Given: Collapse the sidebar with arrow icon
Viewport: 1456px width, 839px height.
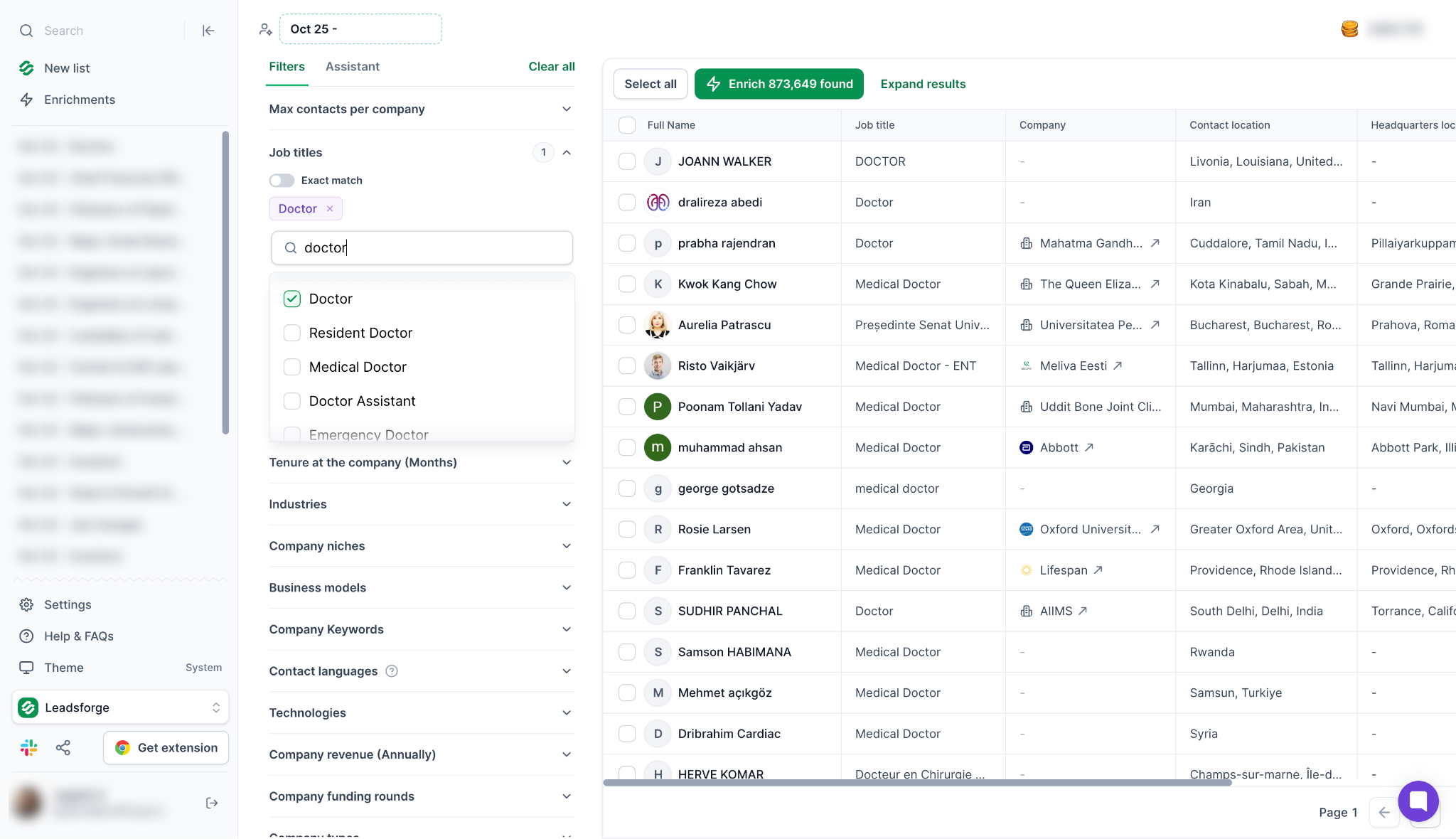Looking at the screenshot, I should 208,31.
